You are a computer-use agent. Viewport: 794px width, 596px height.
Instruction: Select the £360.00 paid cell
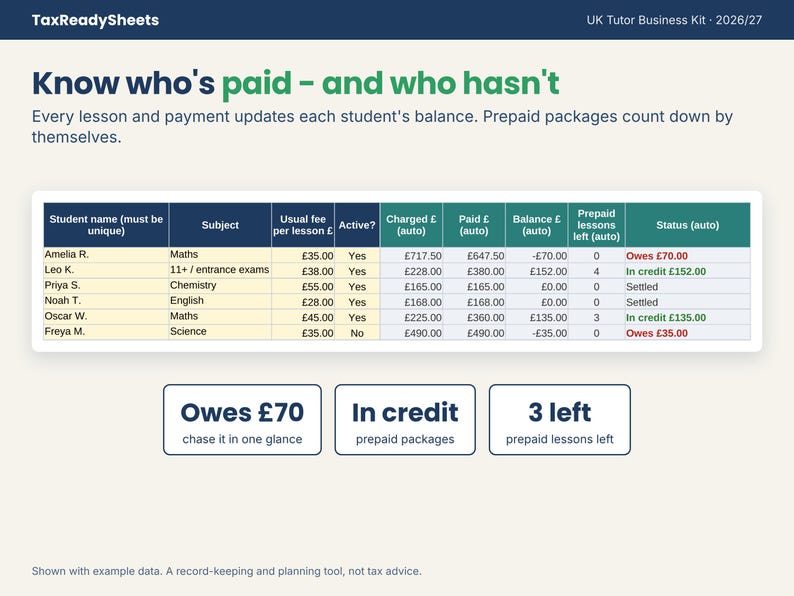point(474,317)
